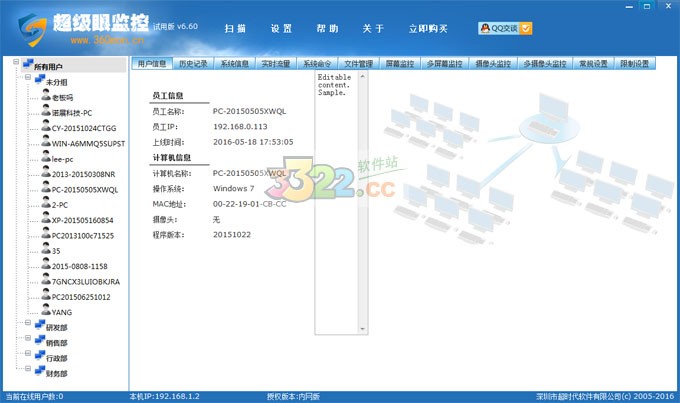This screenshot has width=680, height=403.
Task: Click the login time 2016-05-18 17:53:05
Action: (253, 142)
